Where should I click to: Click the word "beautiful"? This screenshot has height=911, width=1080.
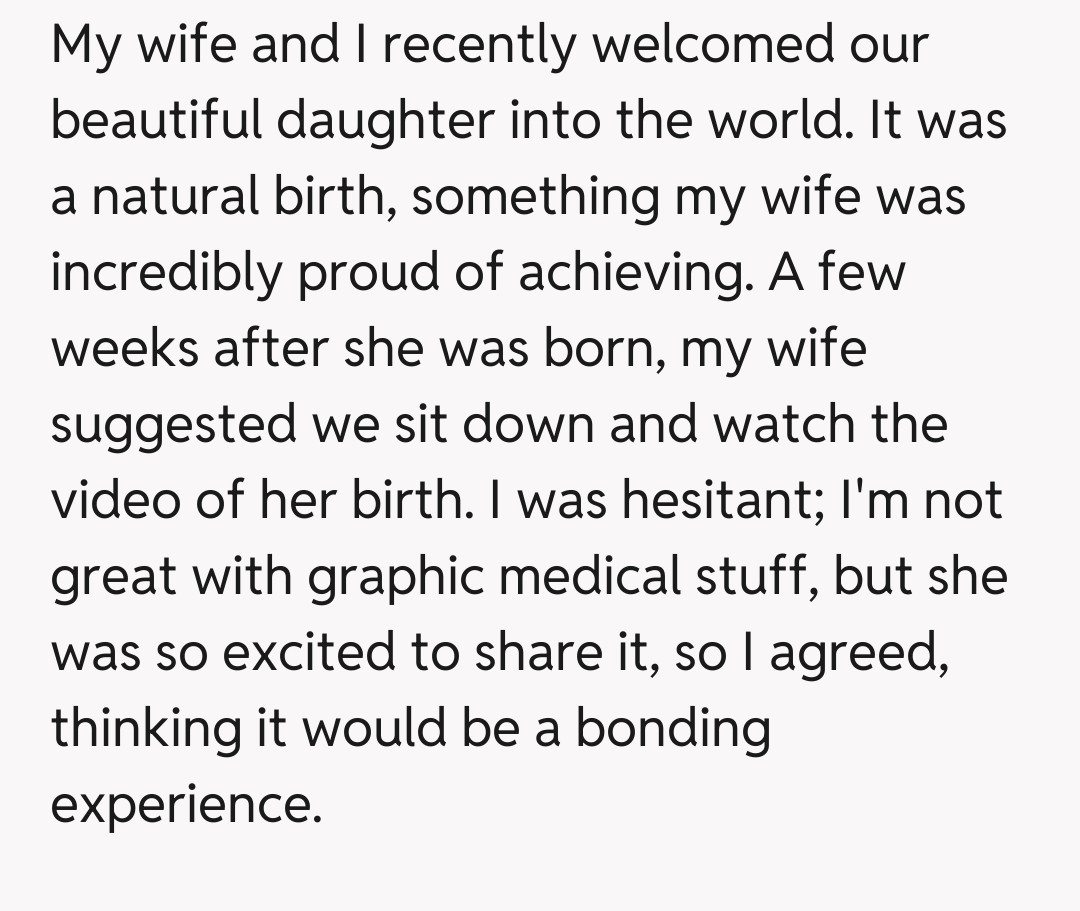tap(155, 121)
